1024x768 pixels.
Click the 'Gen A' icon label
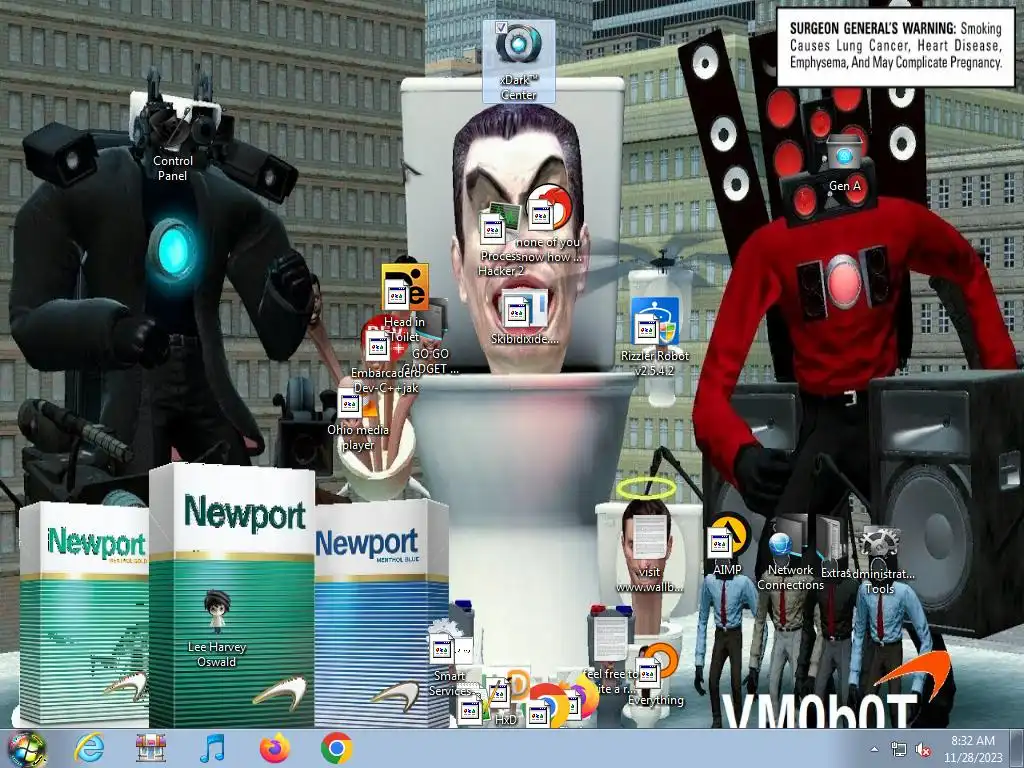[844, 185]
